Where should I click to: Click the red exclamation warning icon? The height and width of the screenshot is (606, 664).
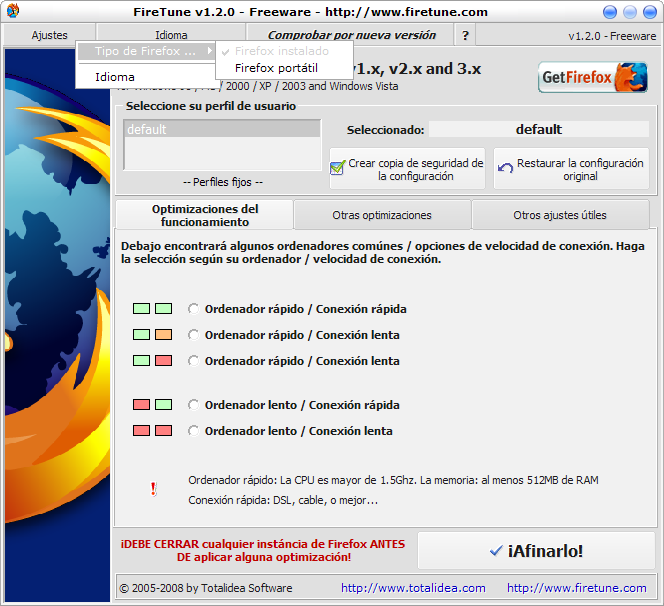pos(153,489)
